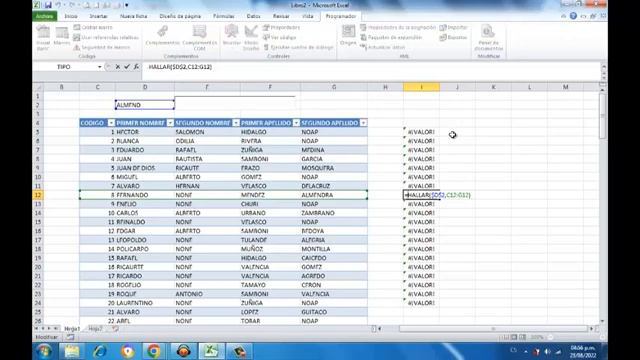Cancel the formula entry with X
The image size is (640, 360).
[x=118, y=67]
